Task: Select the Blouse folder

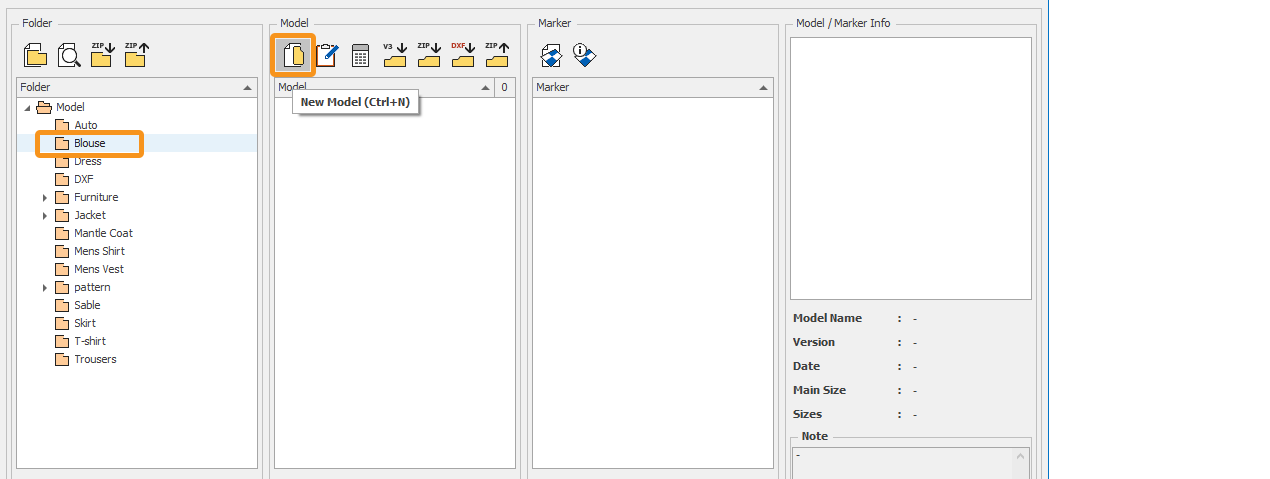Action: (x=89, y=143)
